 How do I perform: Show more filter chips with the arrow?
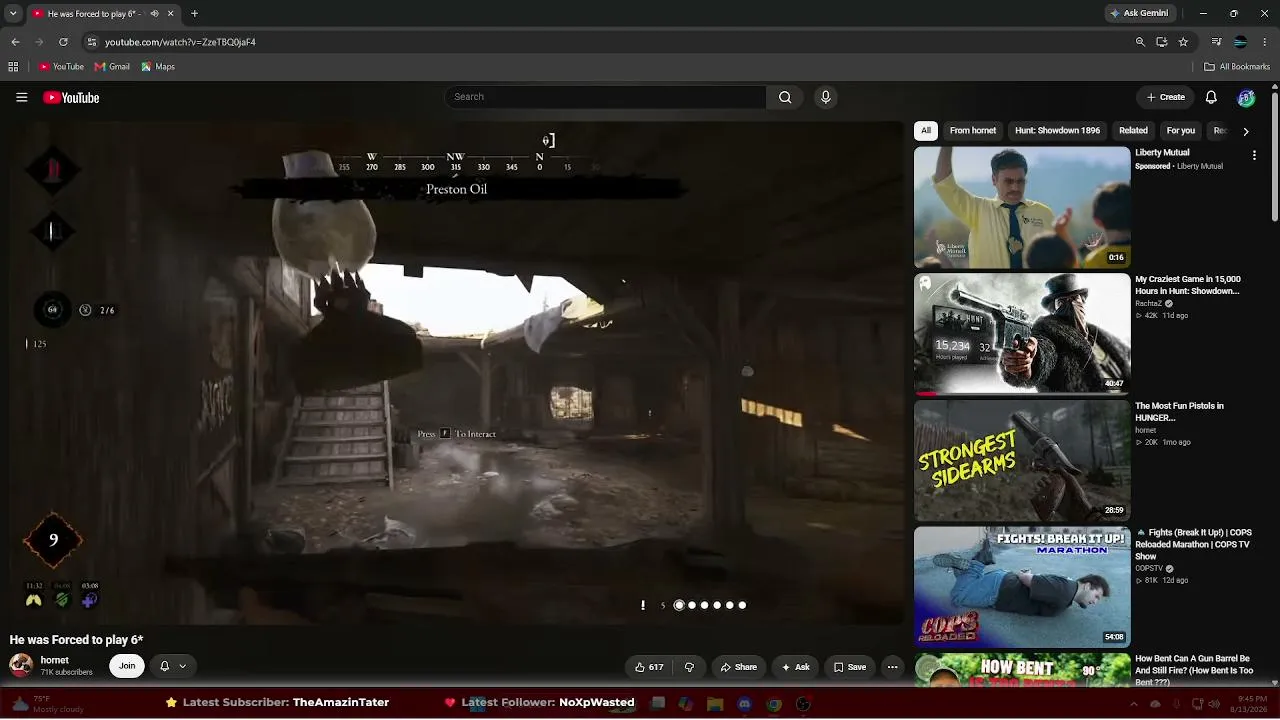tap(1245, 131)
